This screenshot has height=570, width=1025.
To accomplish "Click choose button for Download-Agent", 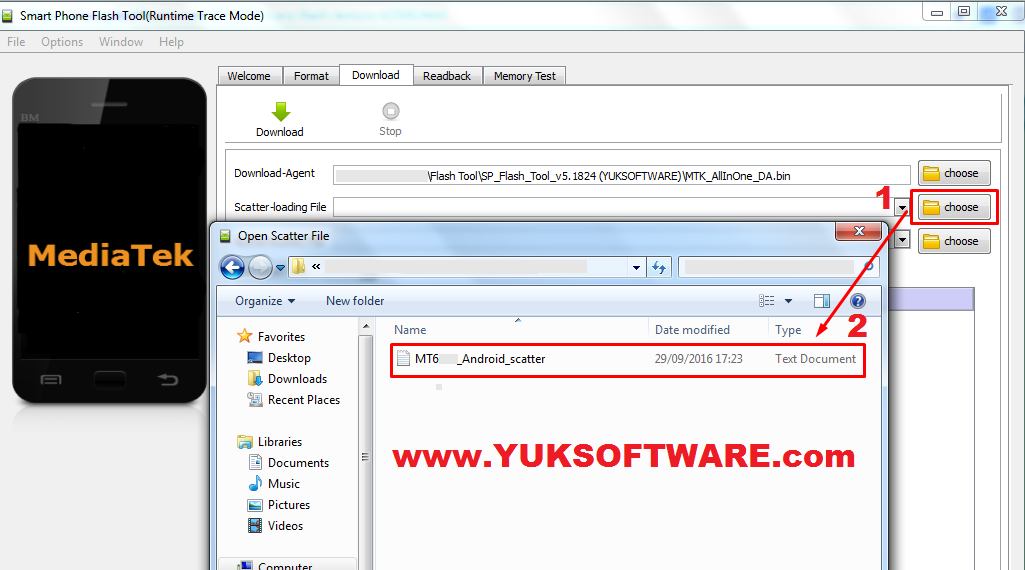I will click(954, 173).
